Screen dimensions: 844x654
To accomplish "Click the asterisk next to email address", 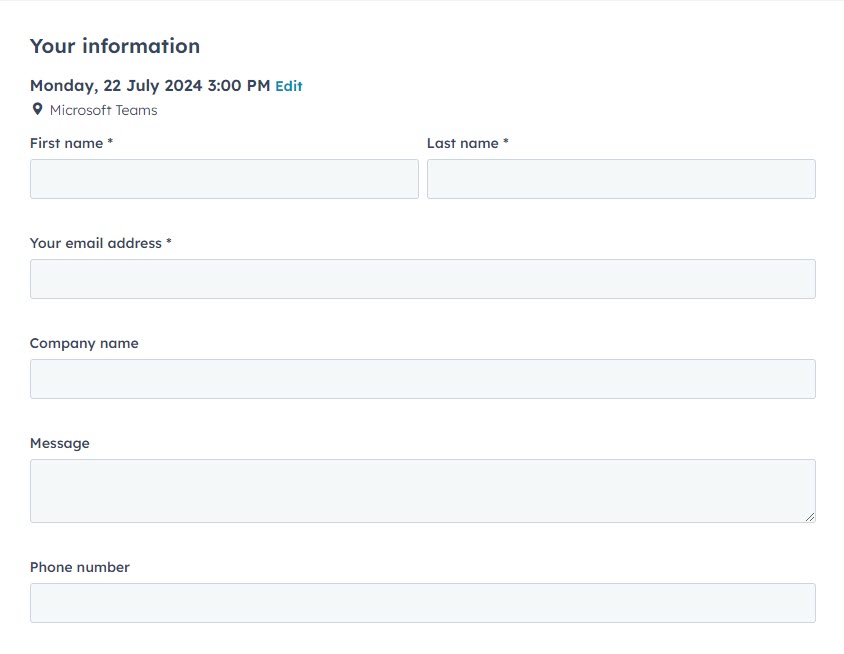I will (169, 243).
